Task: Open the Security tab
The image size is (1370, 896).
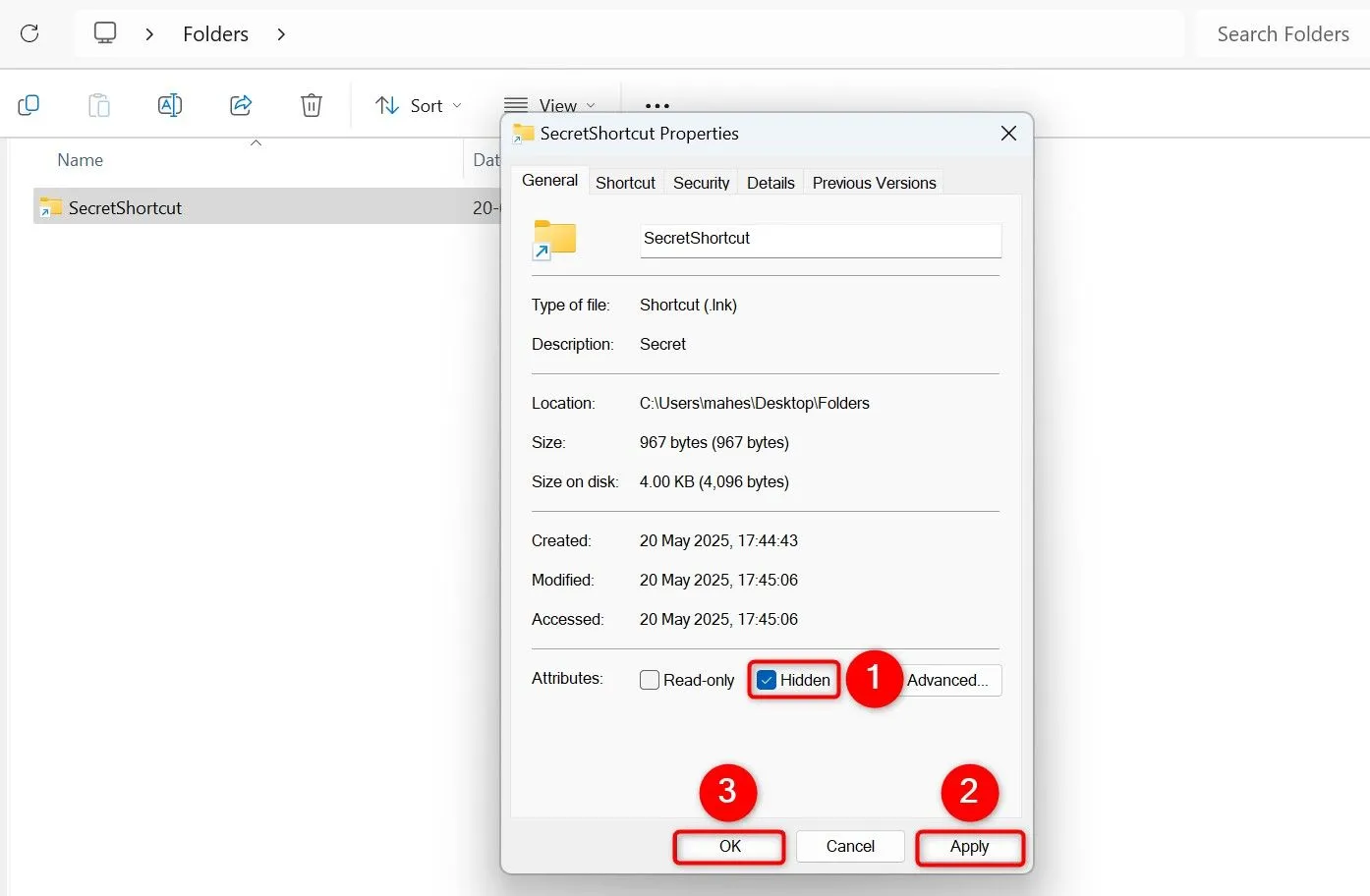Action: click(x=701, y=183)
